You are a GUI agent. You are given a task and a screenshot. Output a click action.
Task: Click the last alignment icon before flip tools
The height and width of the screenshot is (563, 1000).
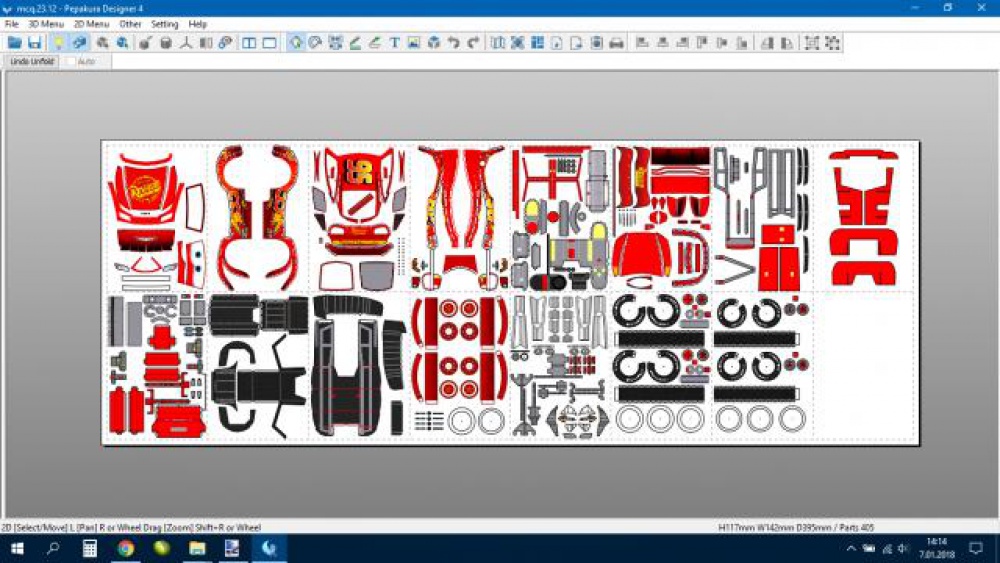click(742, 43)
